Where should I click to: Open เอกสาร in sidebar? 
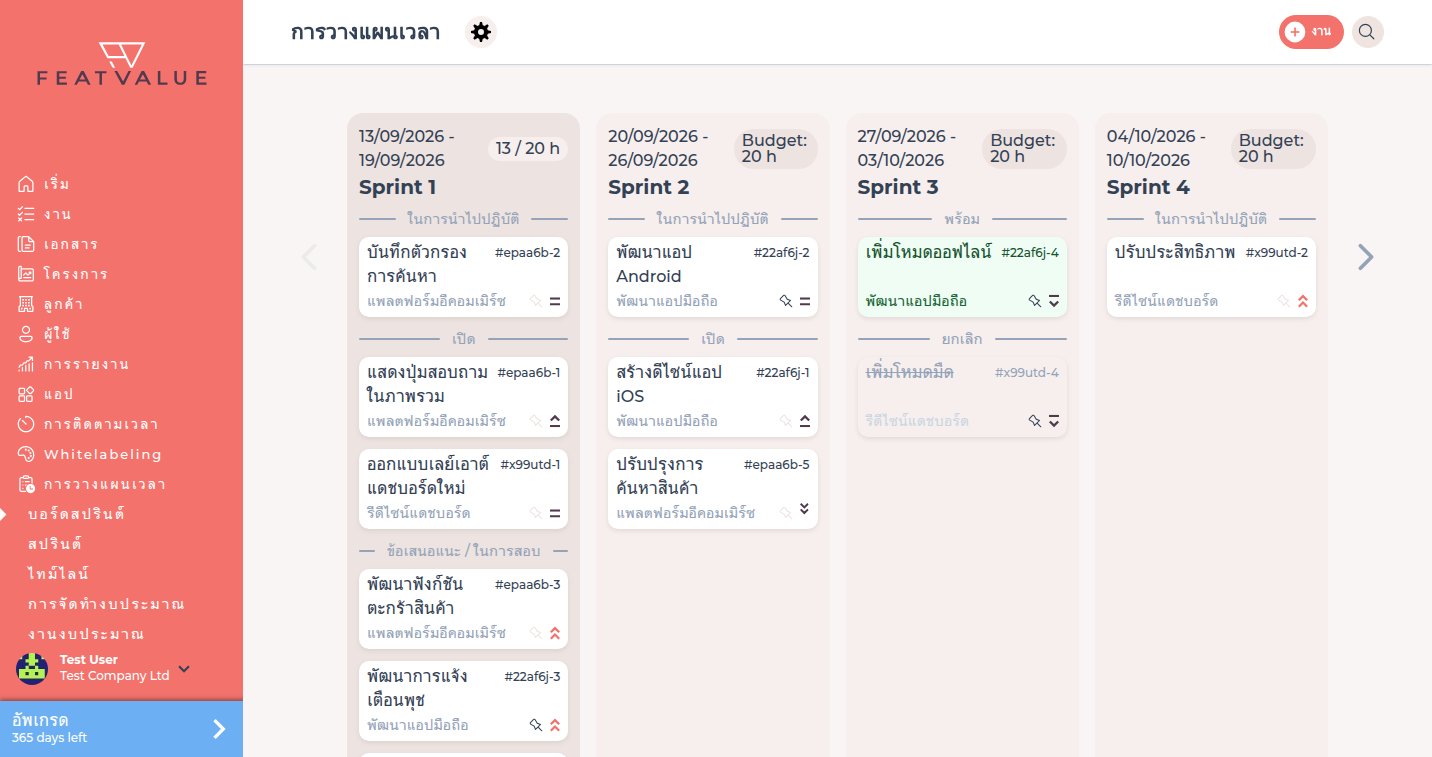71,244
